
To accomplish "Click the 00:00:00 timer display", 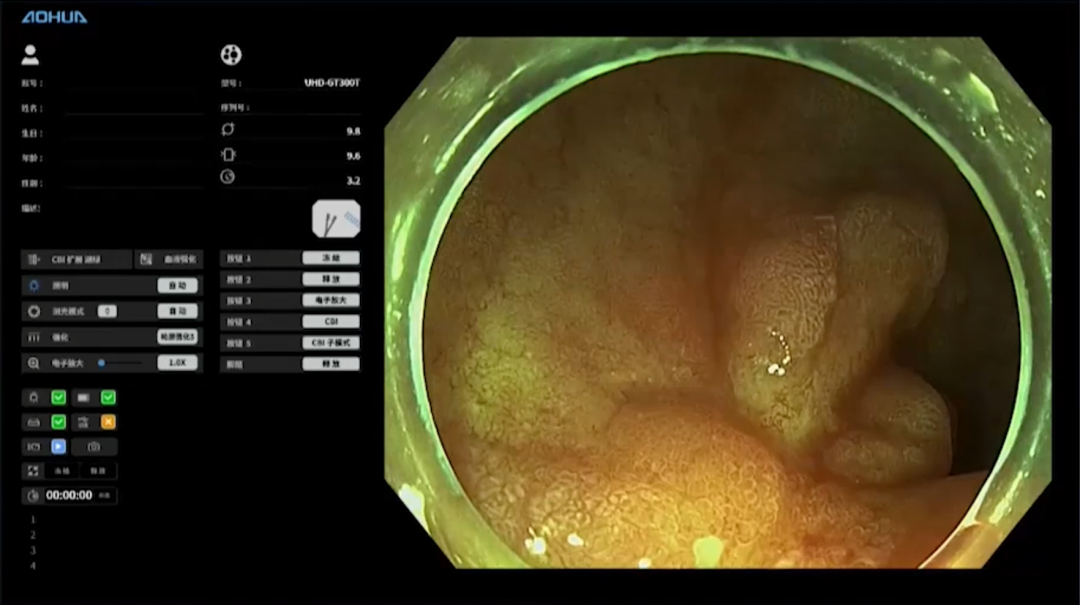I will click(69, 495).
